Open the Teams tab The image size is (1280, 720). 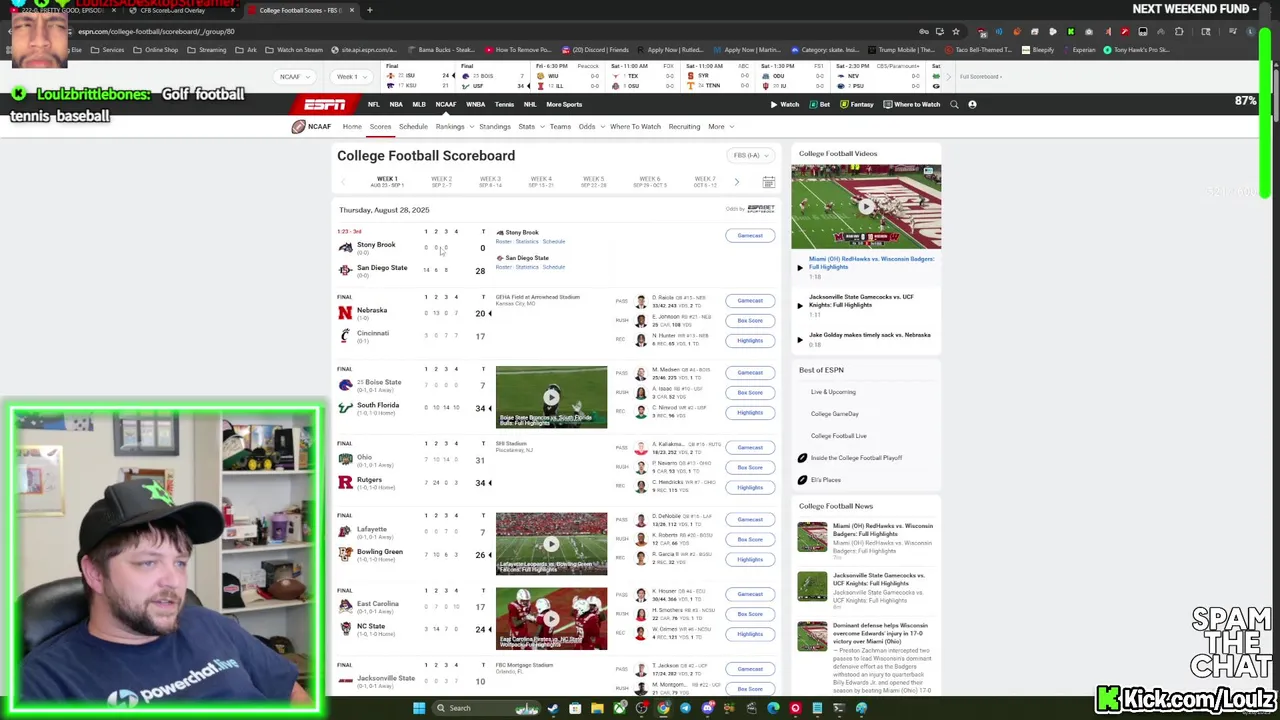click(560, 127)
